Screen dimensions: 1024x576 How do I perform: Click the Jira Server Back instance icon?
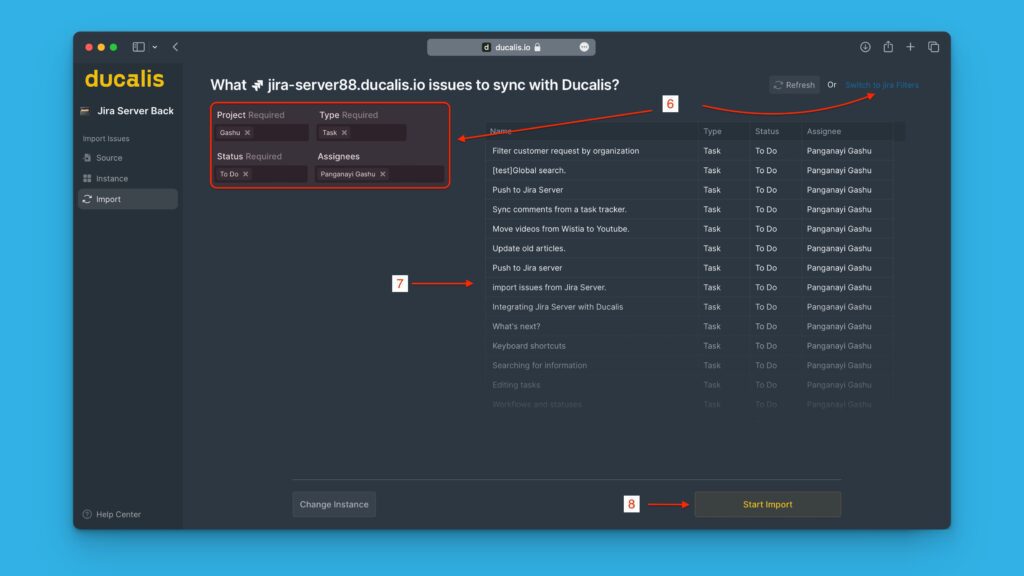(x=85, y=111)
